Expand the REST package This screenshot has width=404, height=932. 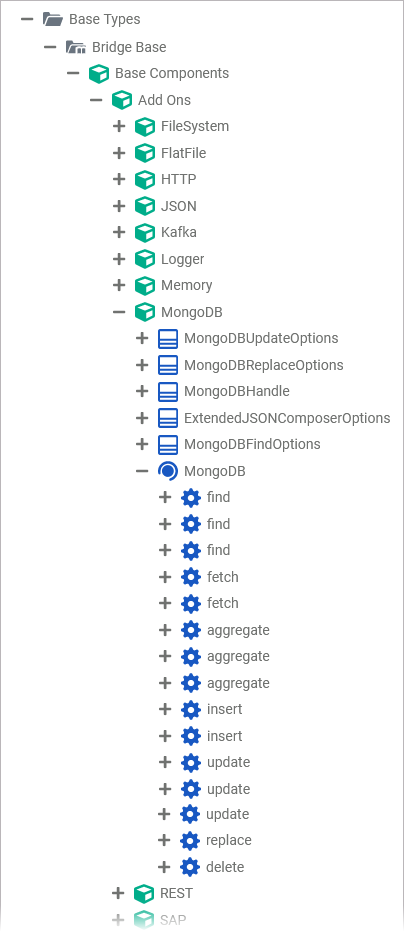tap(118, 893)
